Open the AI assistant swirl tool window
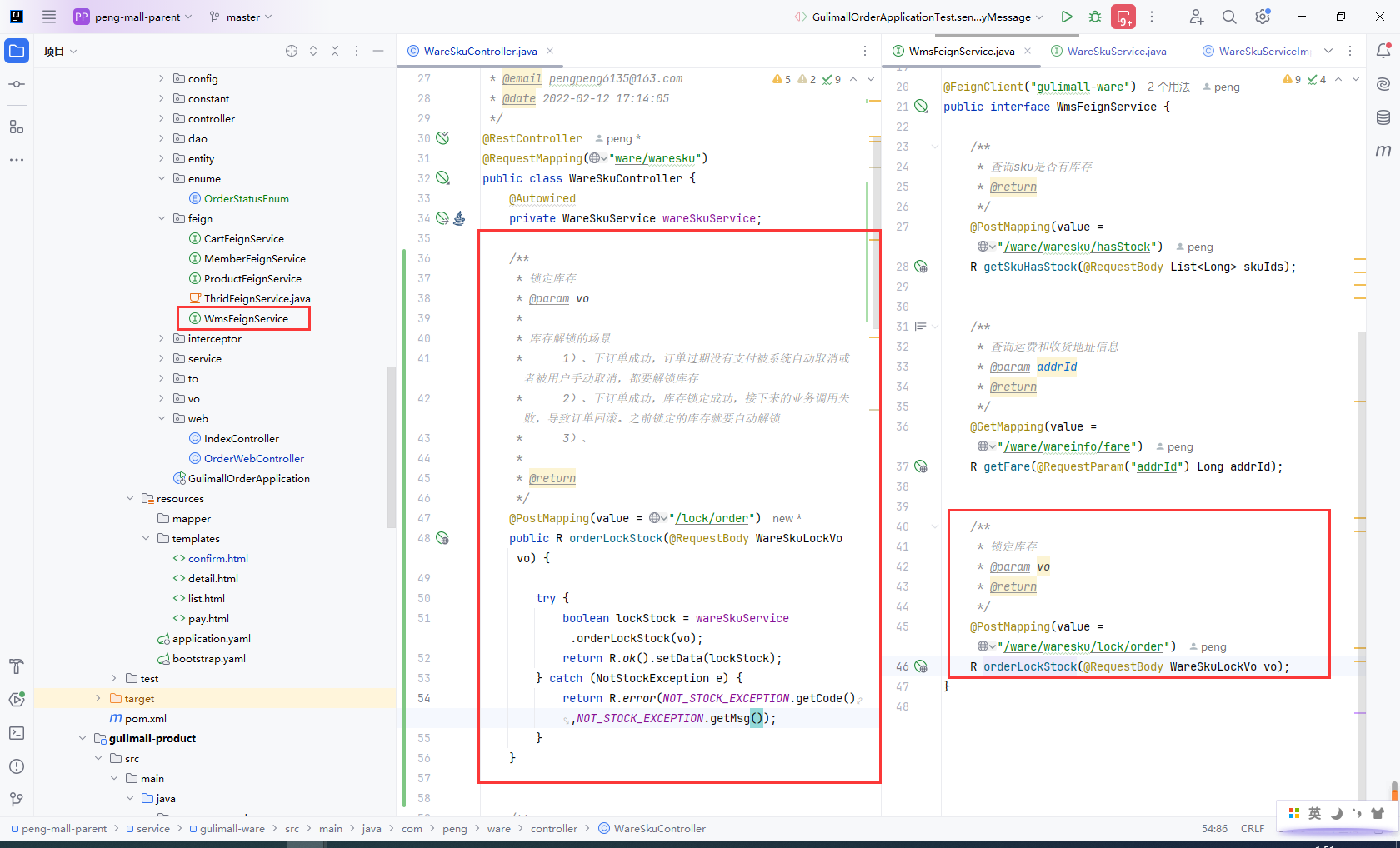This screenshot has height=848, width=1400. click(1383, 84)
